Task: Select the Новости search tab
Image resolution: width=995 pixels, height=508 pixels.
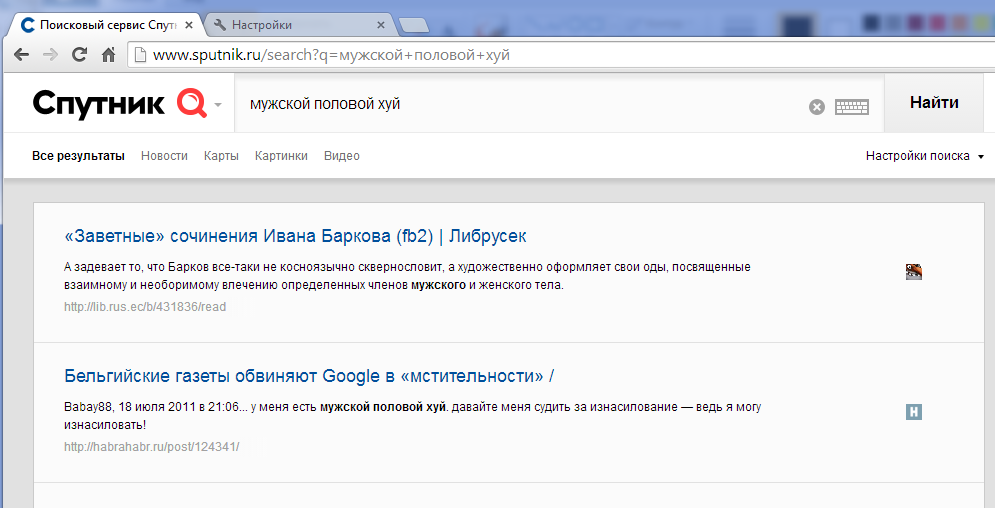Action: [x=164, y=156]
